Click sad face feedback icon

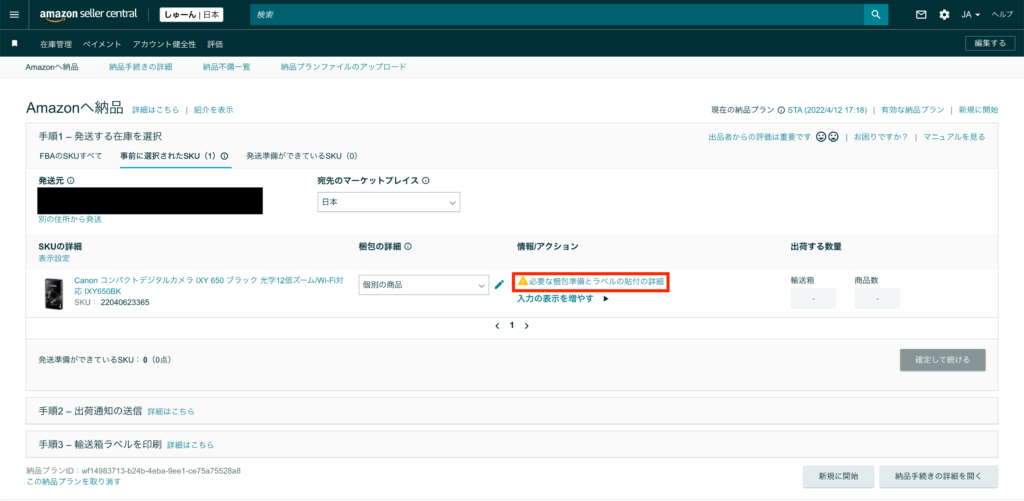coord(833,137)
